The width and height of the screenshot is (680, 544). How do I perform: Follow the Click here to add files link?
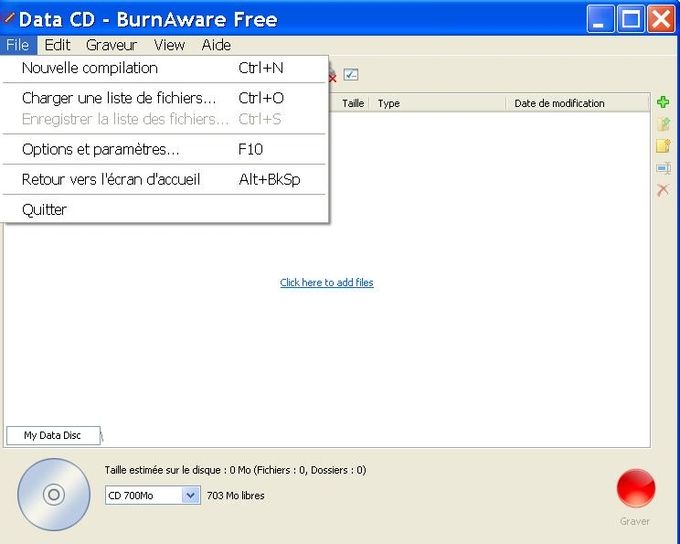327,282
